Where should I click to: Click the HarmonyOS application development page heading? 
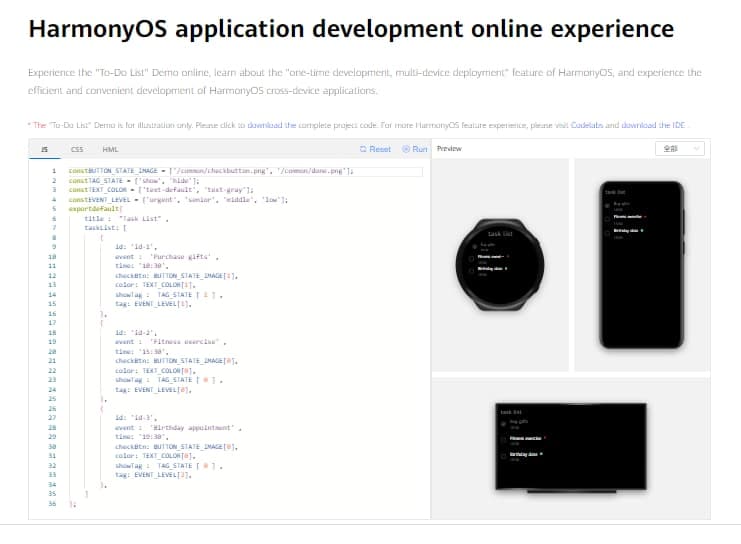(x=351, y=29)
